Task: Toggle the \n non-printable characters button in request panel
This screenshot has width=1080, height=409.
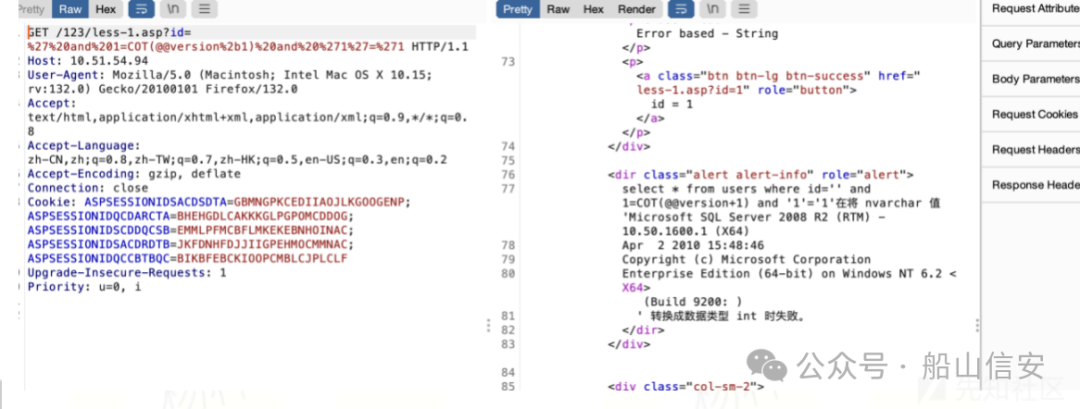Action: (172, 9)
